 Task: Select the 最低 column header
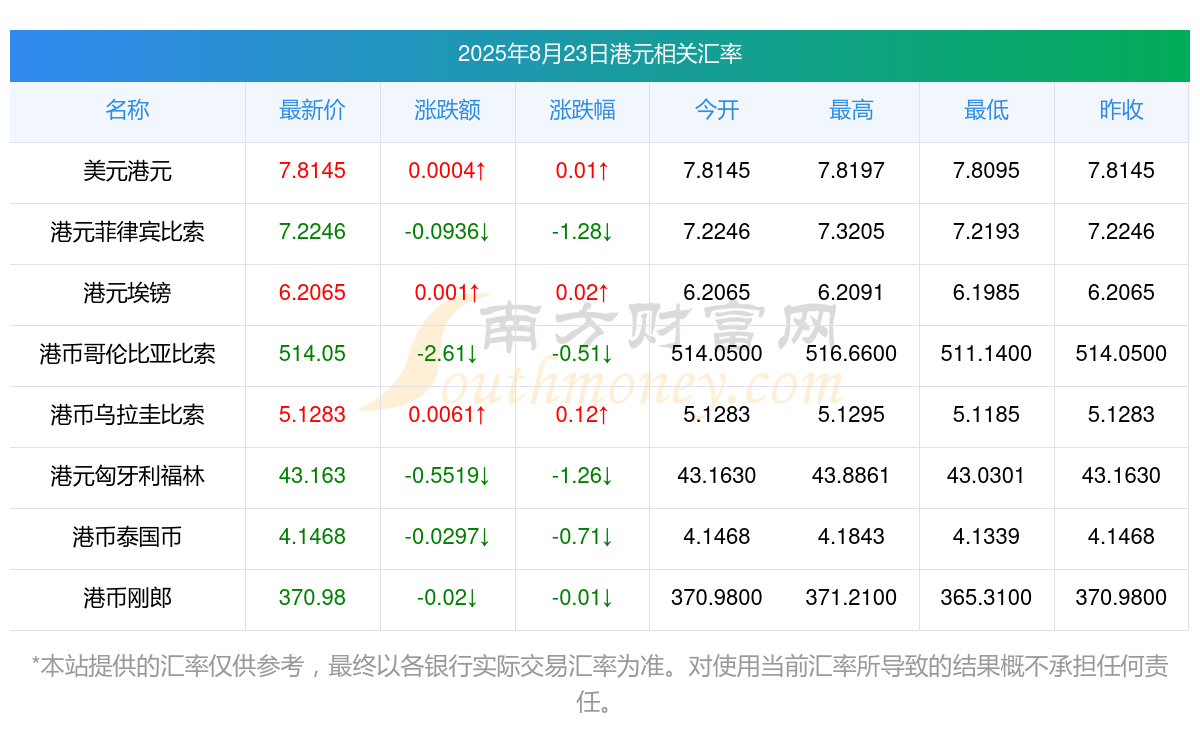pyautogui.click(x=986, y=110)
